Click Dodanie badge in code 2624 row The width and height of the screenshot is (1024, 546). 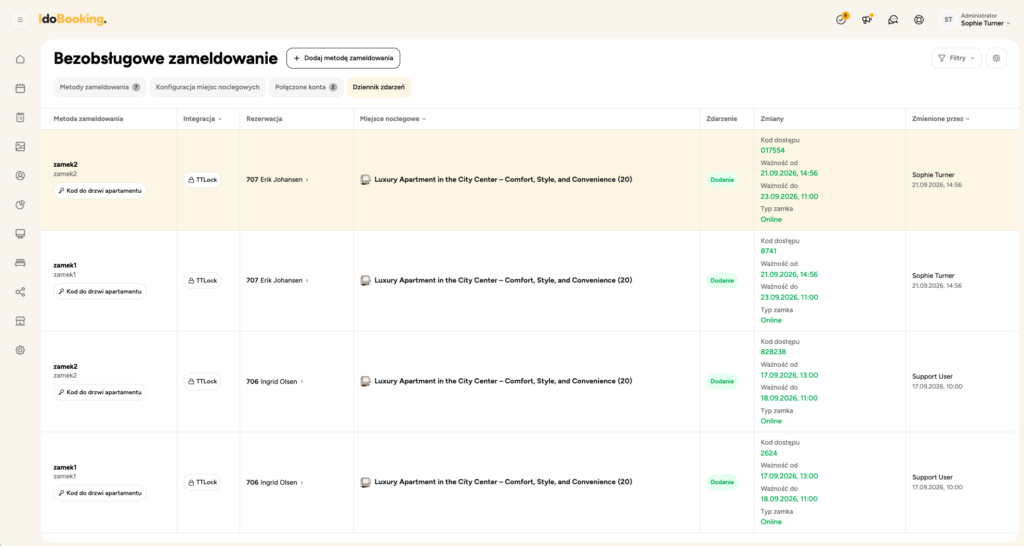pyautogui.click(x=722, y=482)
